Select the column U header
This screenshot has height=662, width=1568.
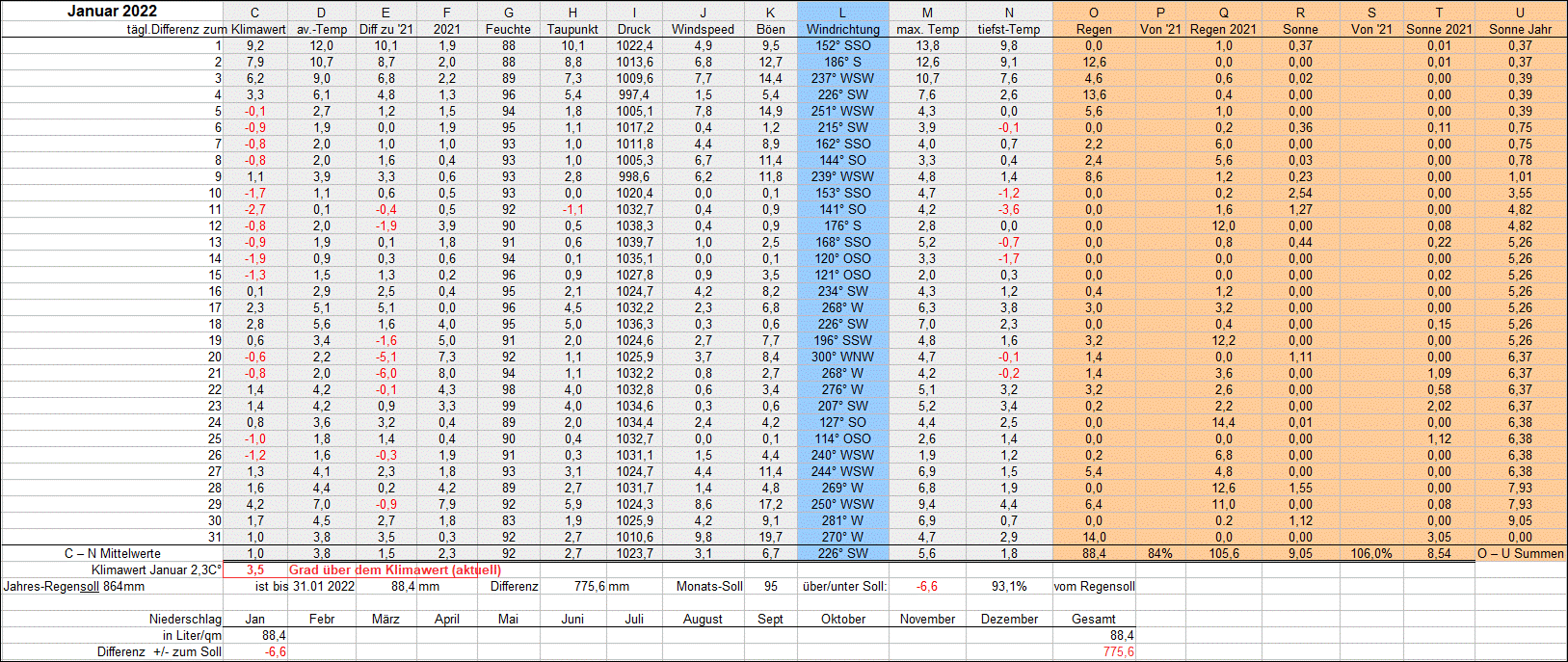point(1520,13)
